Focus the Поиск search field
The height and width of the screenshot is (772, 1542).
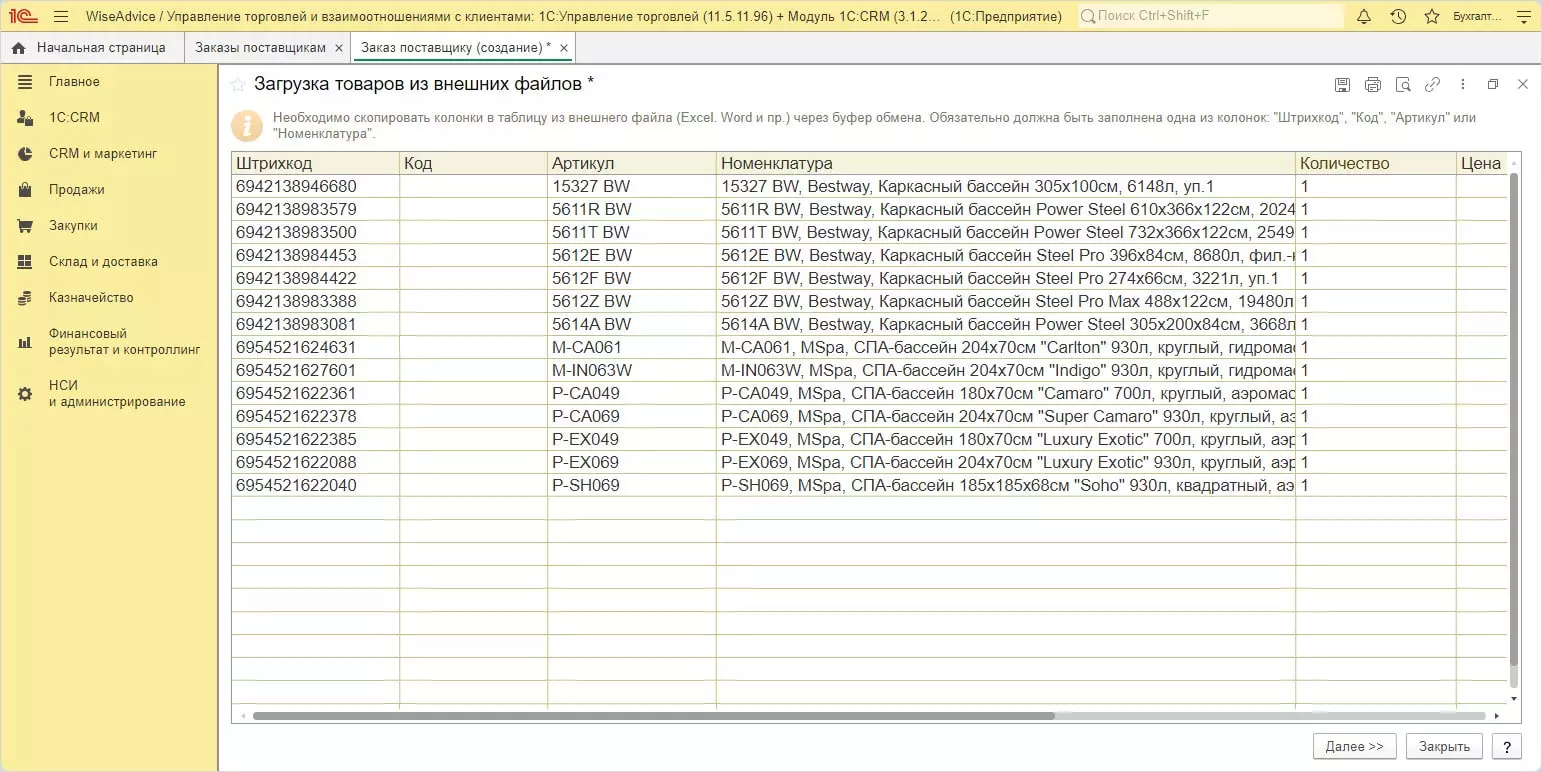click(1210, 16)
